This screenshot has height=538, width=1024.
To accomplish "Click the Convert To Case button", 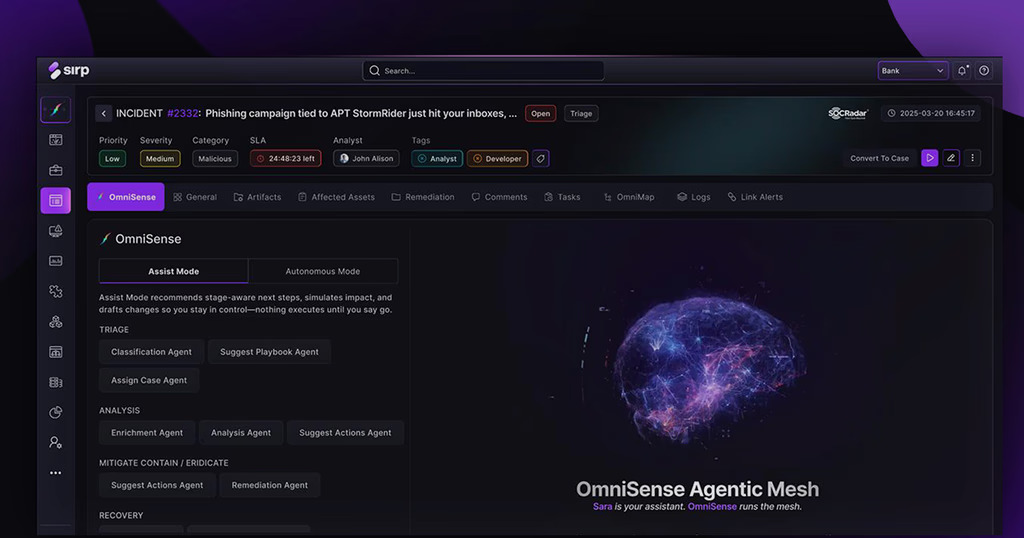I will pos(879,158).
